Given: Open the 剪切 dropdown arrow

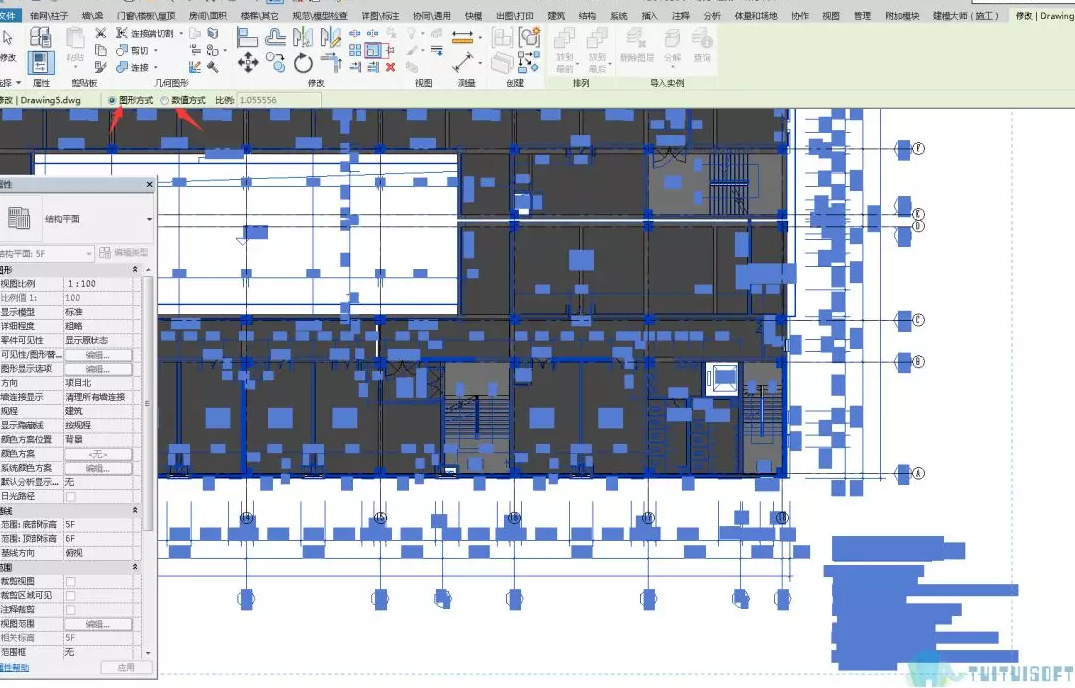Looking at the screenshot, I should [x=156, y=50].
